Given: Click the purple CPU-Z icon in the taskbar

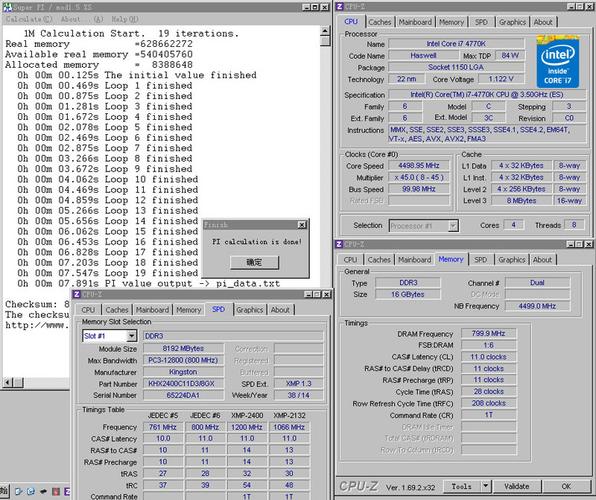Looking at the screenshot, I should (67, 491).
